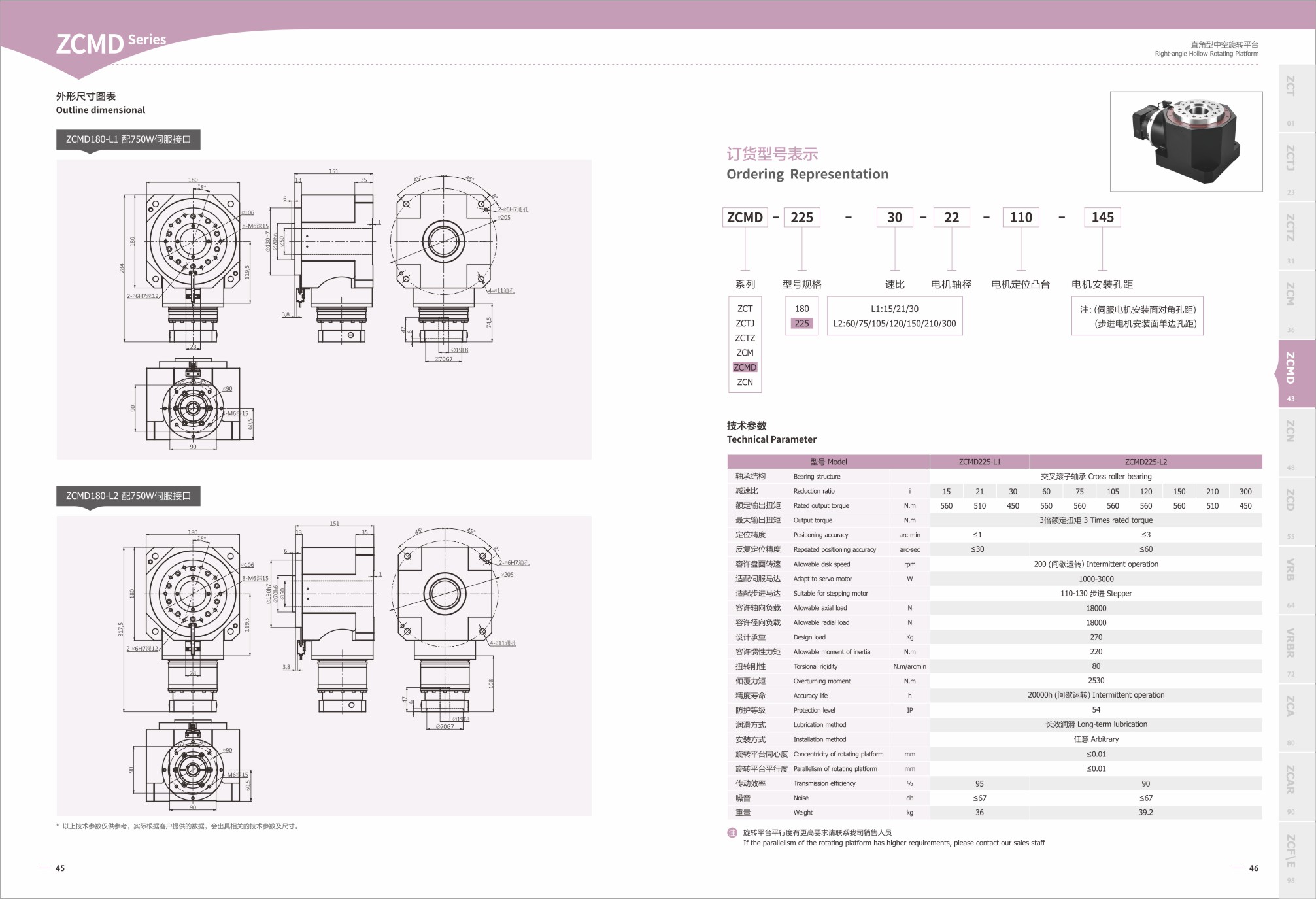Click the Design load value 270
The image size is (1316, 899).
point(1096,637)
